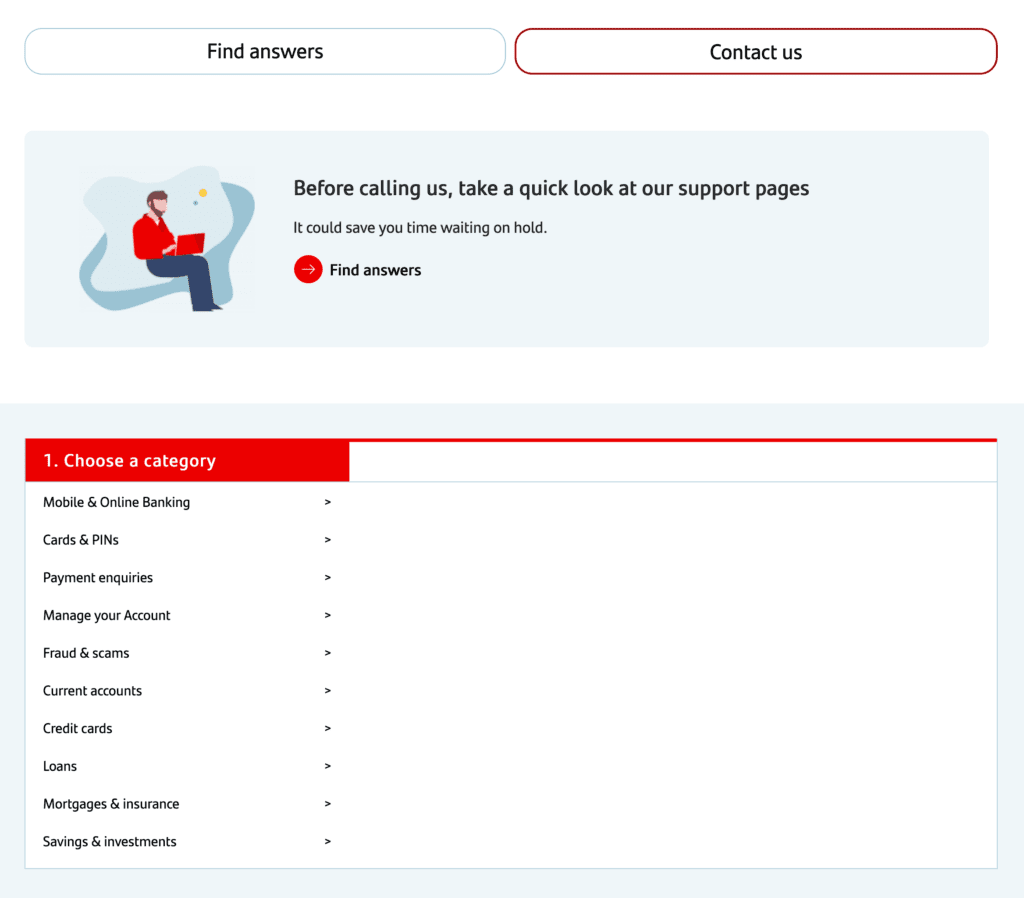Expand chevron next to Payment enquiries
The width and height of the screenshot is (1024, 898).
[328, 578]
